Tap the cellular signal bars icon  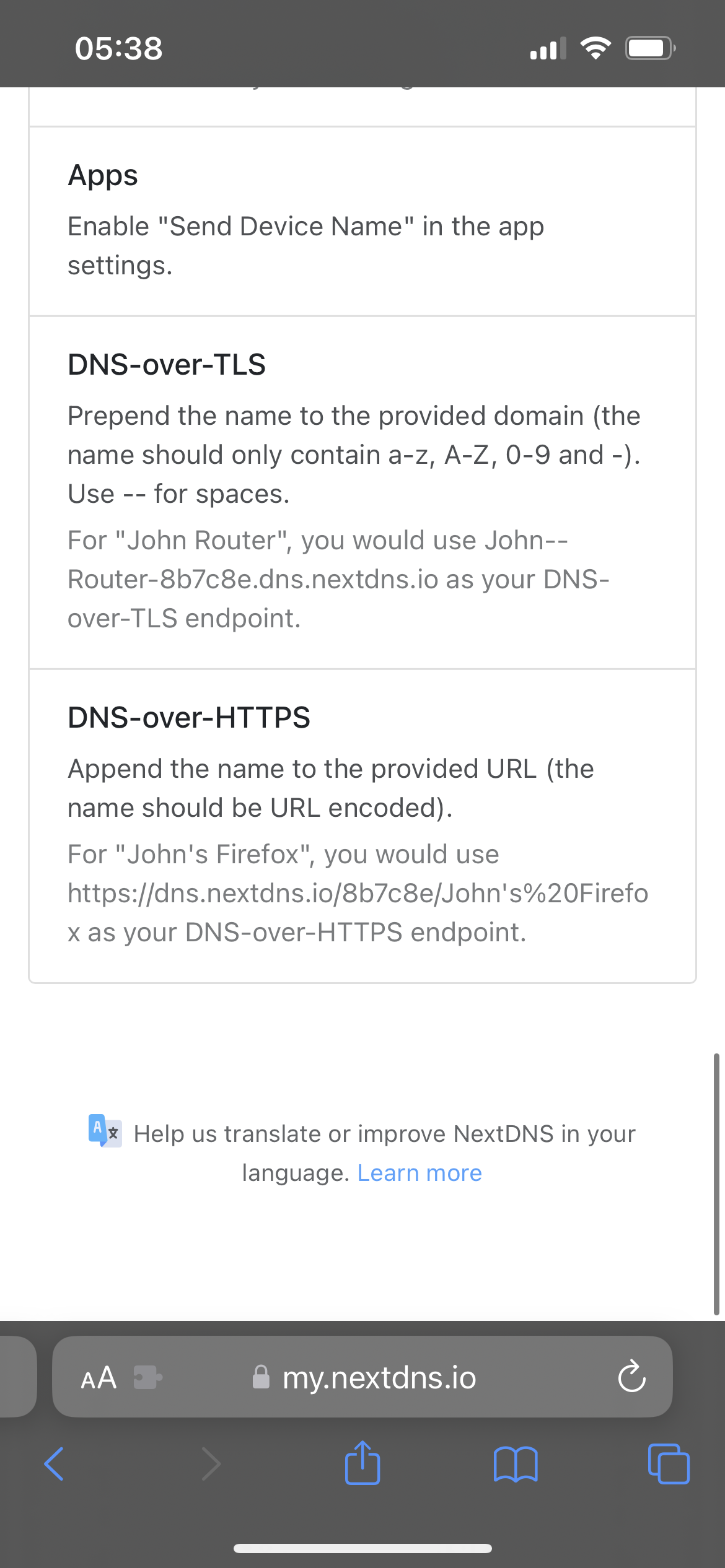tap(548, 48)
